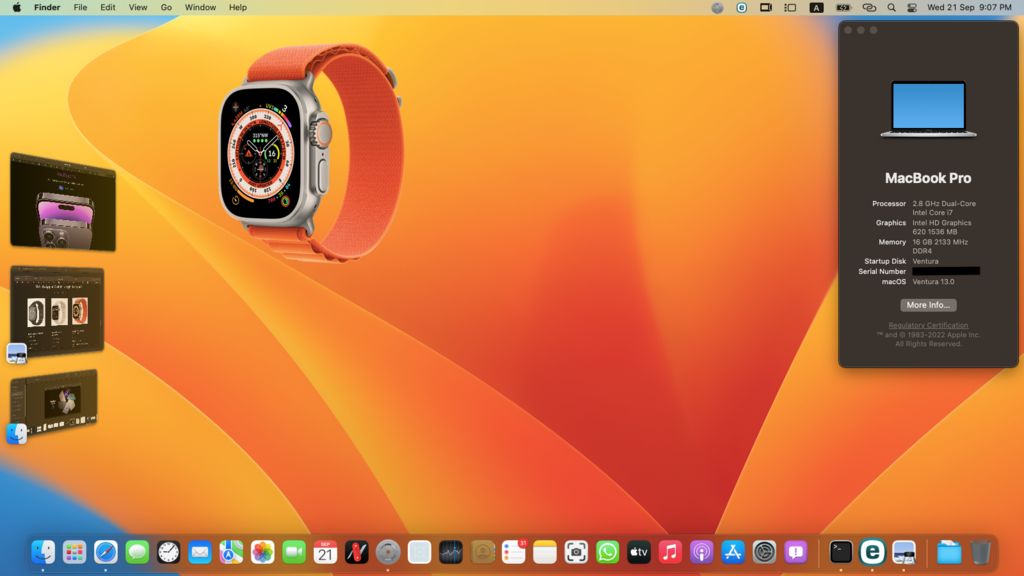1024x576 pixels.
Task: Open the Go menu
Action: point(166,7)
